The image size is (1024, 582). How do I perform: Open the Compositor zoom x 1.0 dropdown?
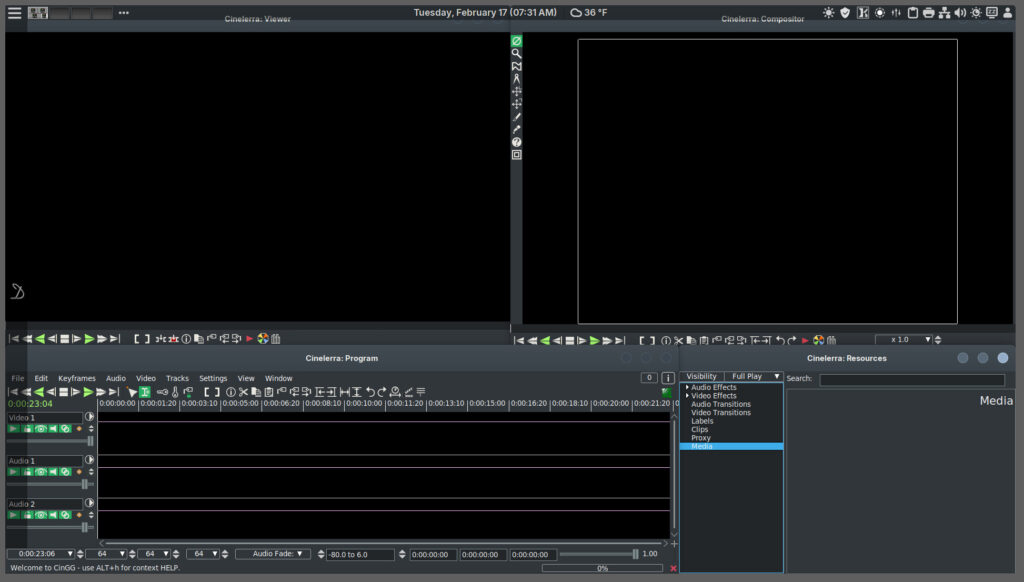pos(927,340)
